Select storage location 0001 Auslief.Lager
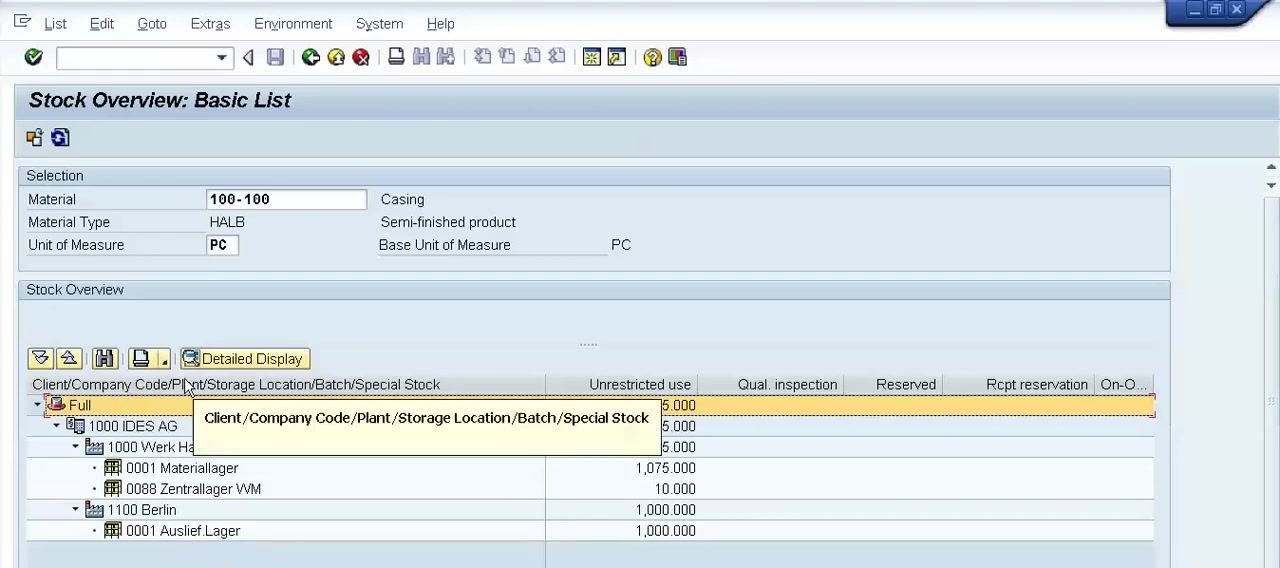1280x568 pixels. [182, 531]
